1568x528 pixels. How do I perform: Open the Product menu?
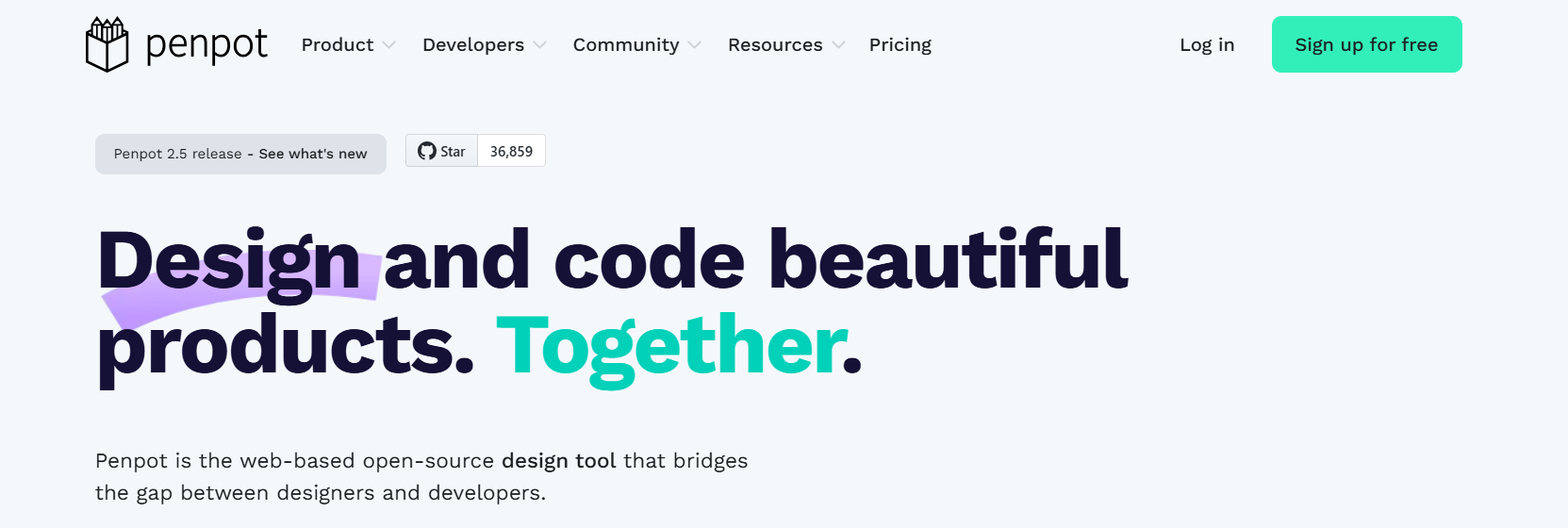click(x=338, y=44)
